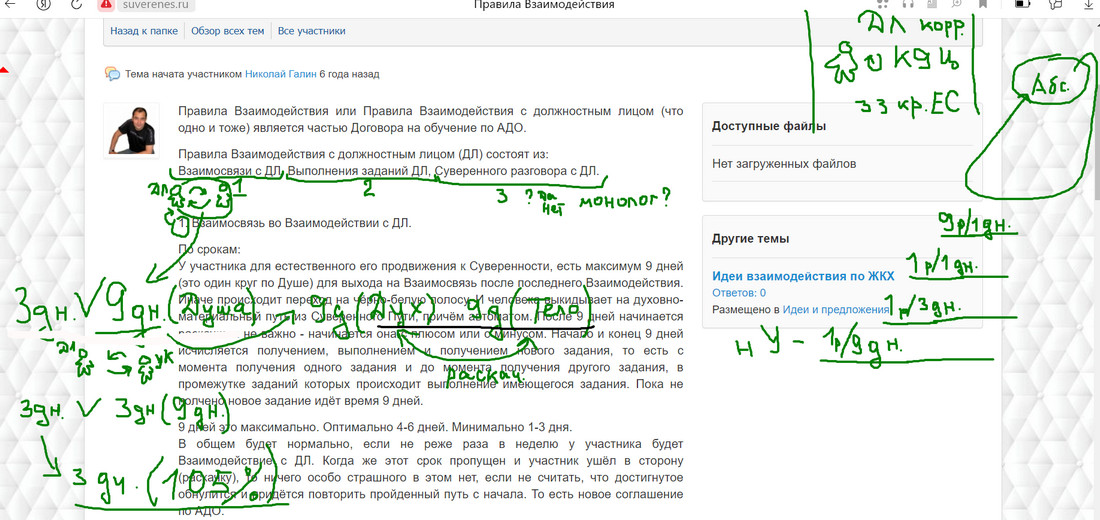Click the red up arrow at left edge
This screenshot has width=1100, height=520.
[4, 70]
